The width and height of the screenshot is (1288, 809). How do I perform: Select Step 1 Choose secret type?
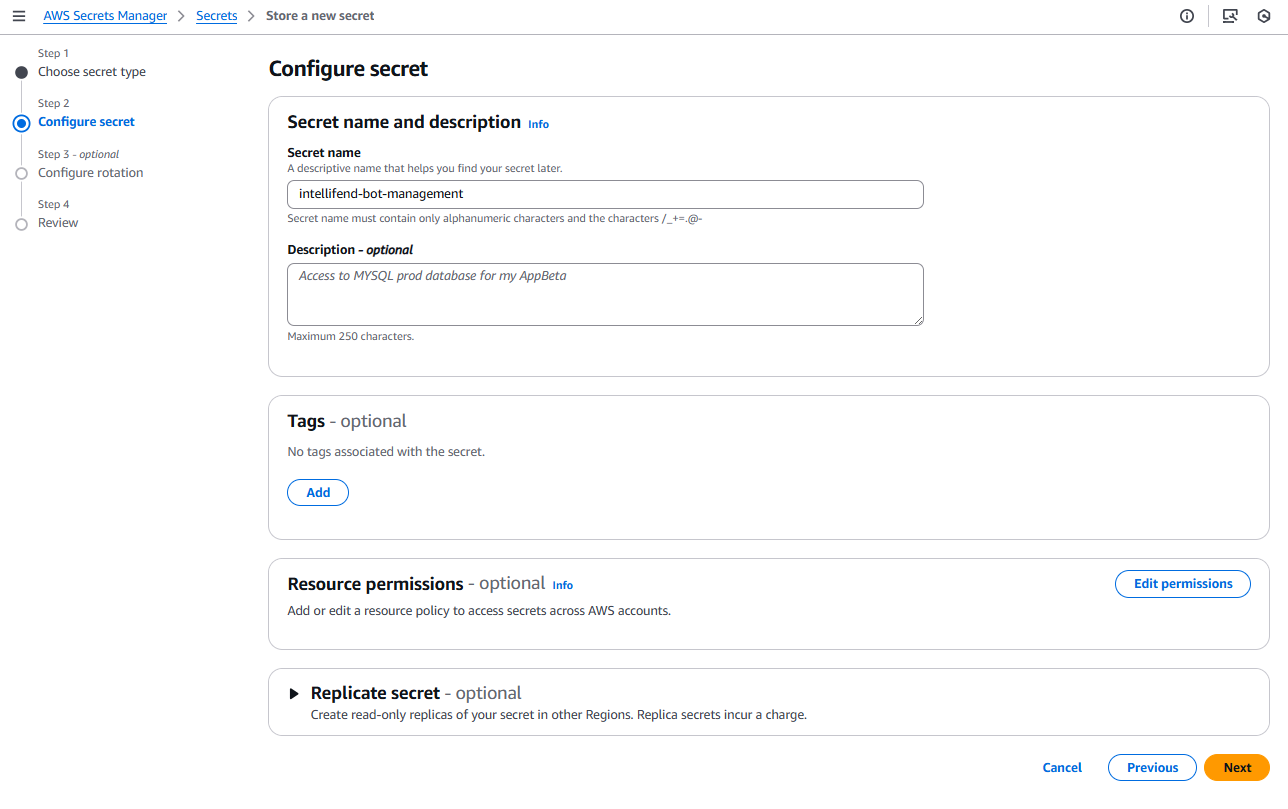91,71
